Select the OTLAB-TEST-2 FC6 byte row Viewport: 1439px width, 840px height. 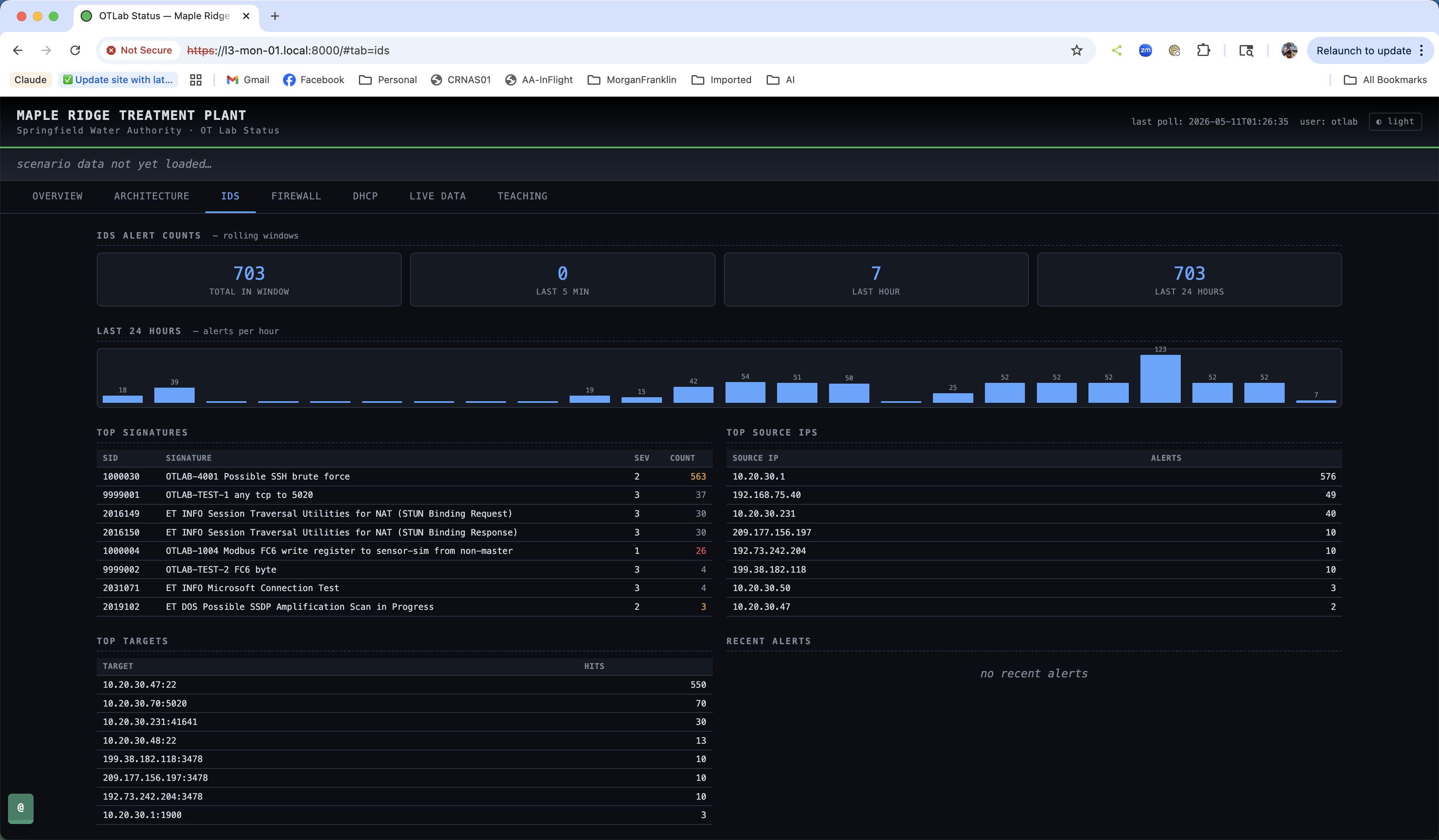pyautogui.click(x=404, y=569)
